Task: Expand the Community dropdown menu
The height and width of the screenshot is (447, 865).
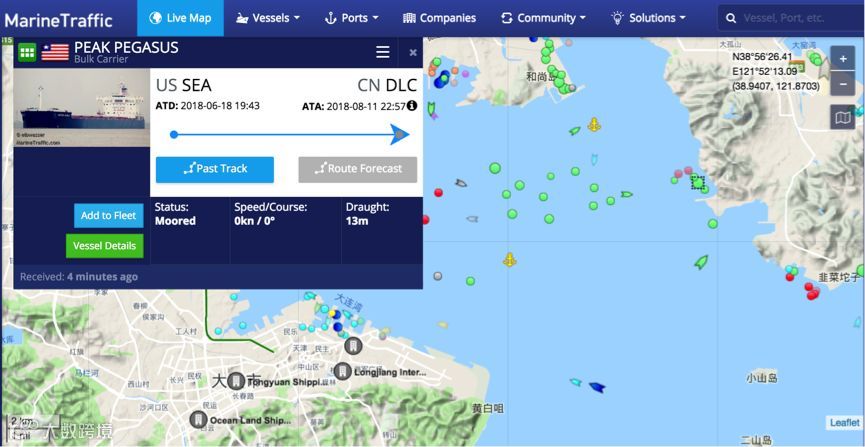Action: [x=543, y=18]
